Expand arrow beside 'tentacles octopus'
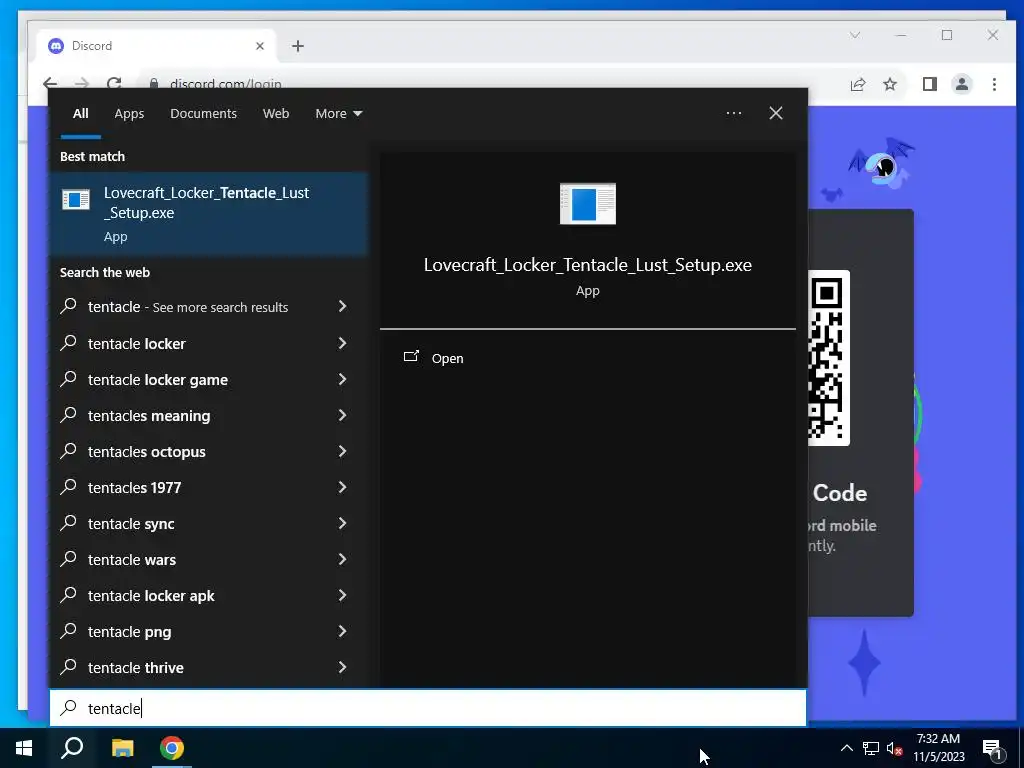Screen dimensions: 1024x768 pos(342,451)
